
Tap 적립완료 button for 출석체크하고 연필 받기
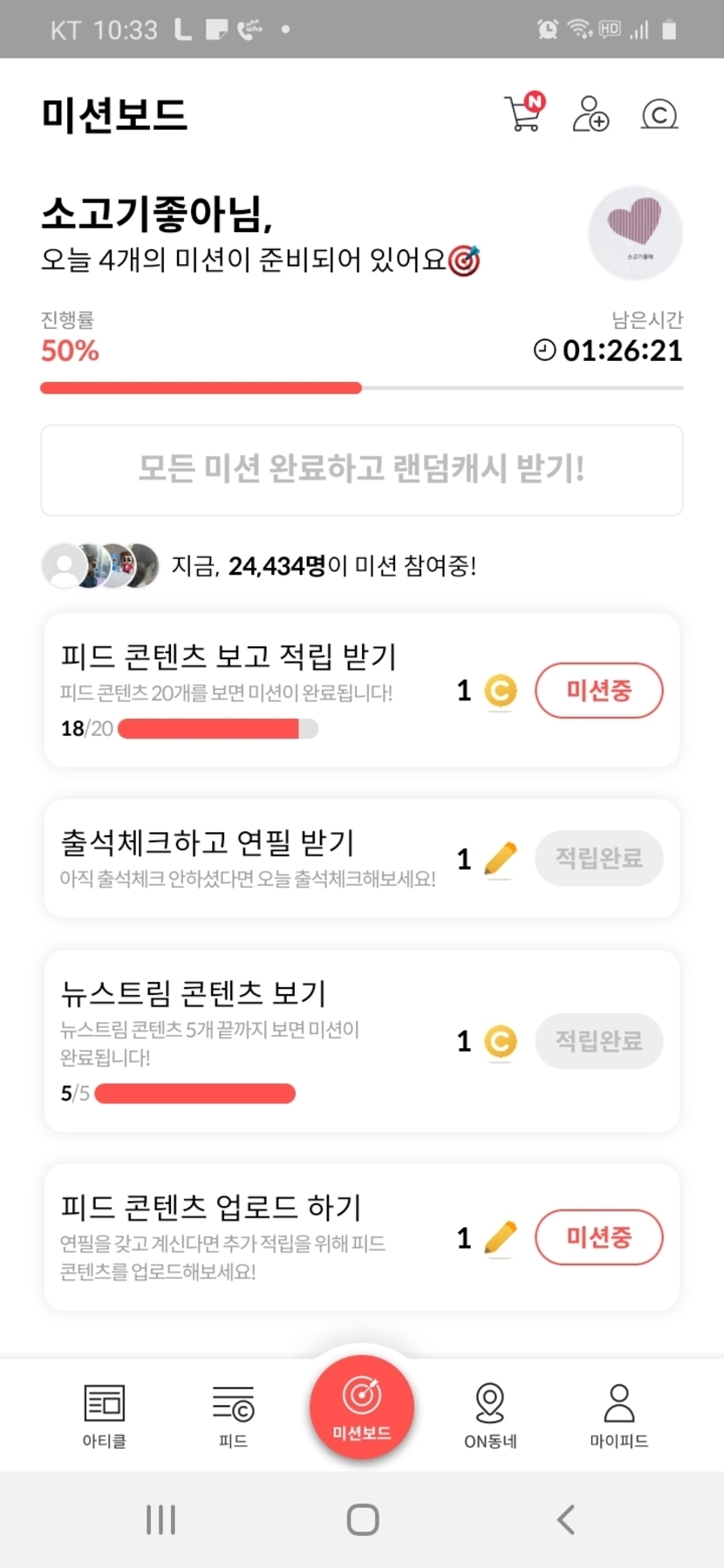tap(598, 858)
